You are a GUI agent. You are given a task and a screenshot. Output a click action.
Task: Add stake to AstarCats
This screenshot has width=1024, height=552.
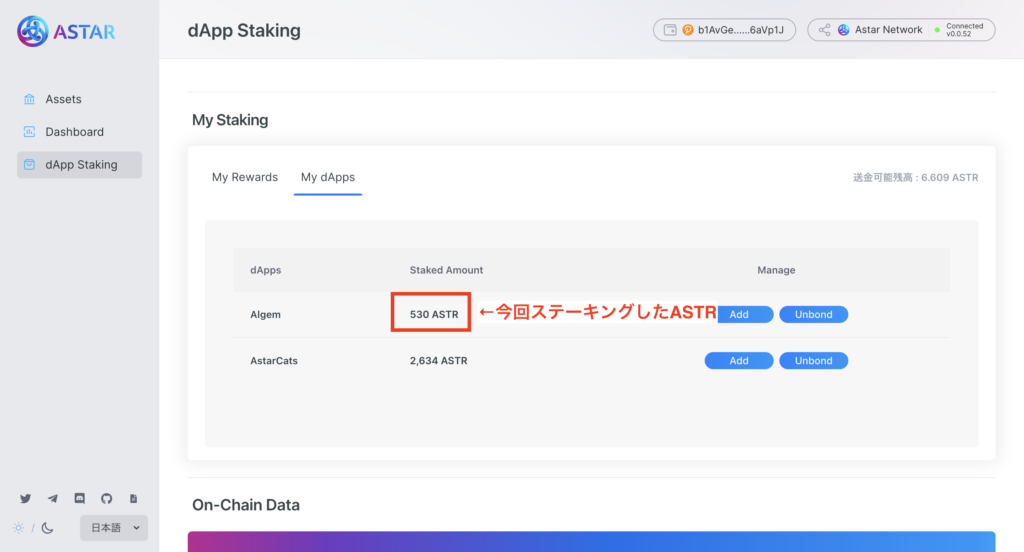pyautogui.click(x=739, y=361)
